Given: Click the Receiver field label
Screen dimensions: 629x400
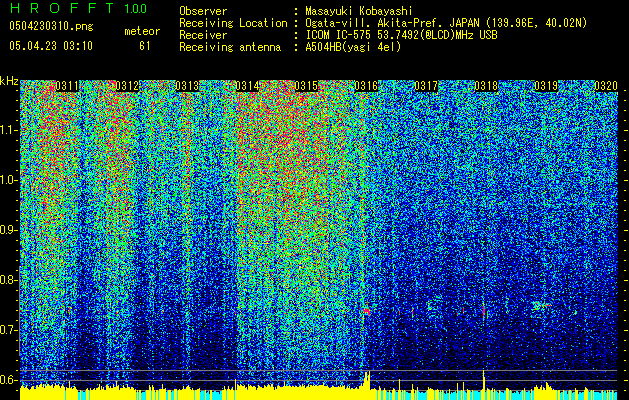Looking at the screenshot, I should (x=203, y=35).
